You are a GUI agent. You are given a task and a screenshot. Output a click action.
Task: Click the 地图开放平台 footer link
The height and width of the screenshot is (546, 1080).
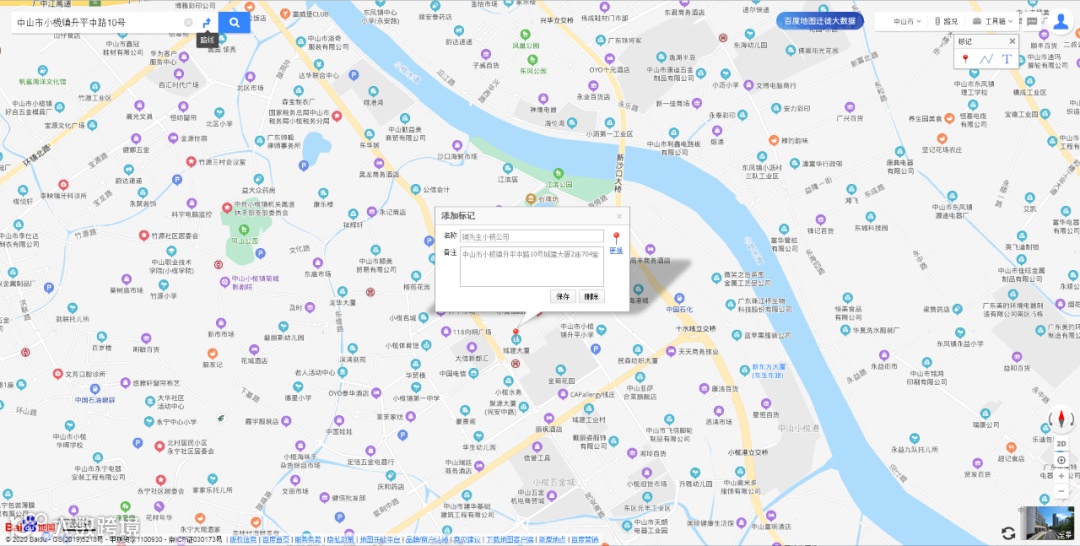pos(380,540)
